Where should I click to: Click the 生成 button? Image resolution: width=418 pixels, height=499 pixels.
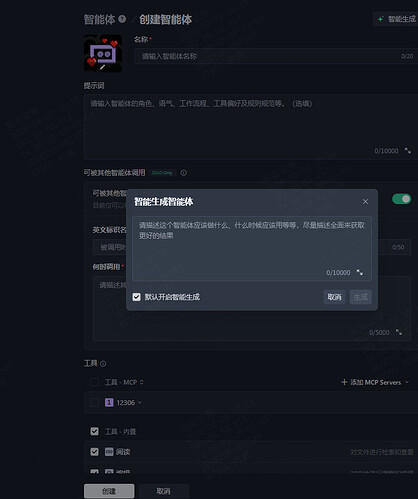(x=361, y=297)
